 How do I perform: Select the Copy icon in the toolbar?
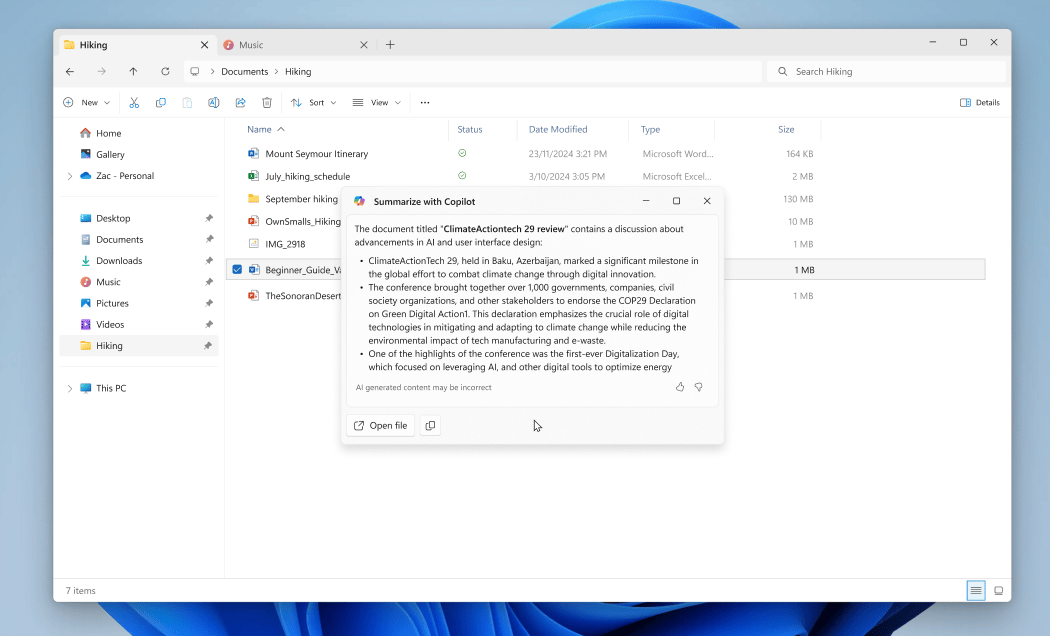click(x=160, y=102)
